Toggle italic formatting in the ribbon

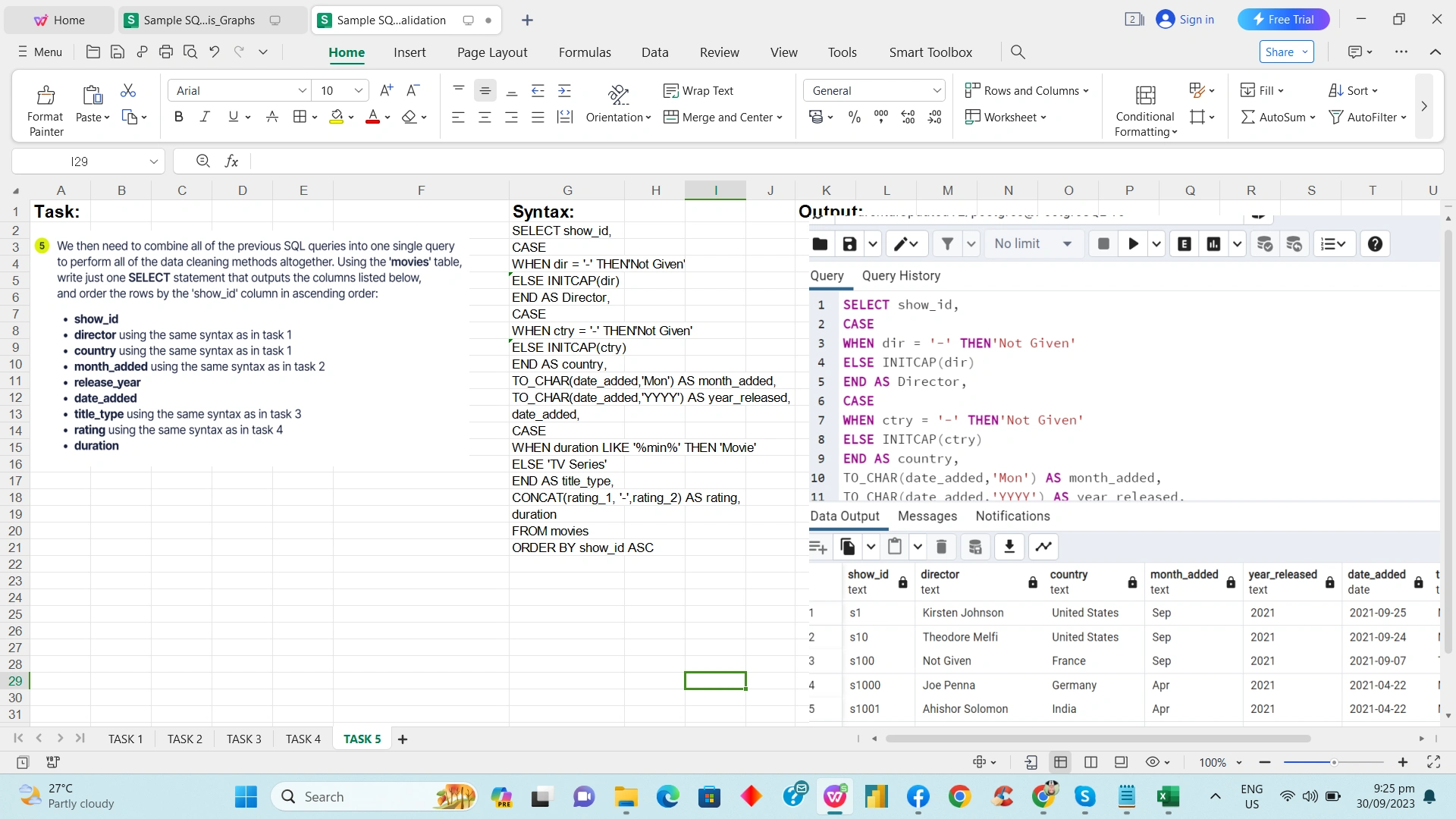(204, 117)
